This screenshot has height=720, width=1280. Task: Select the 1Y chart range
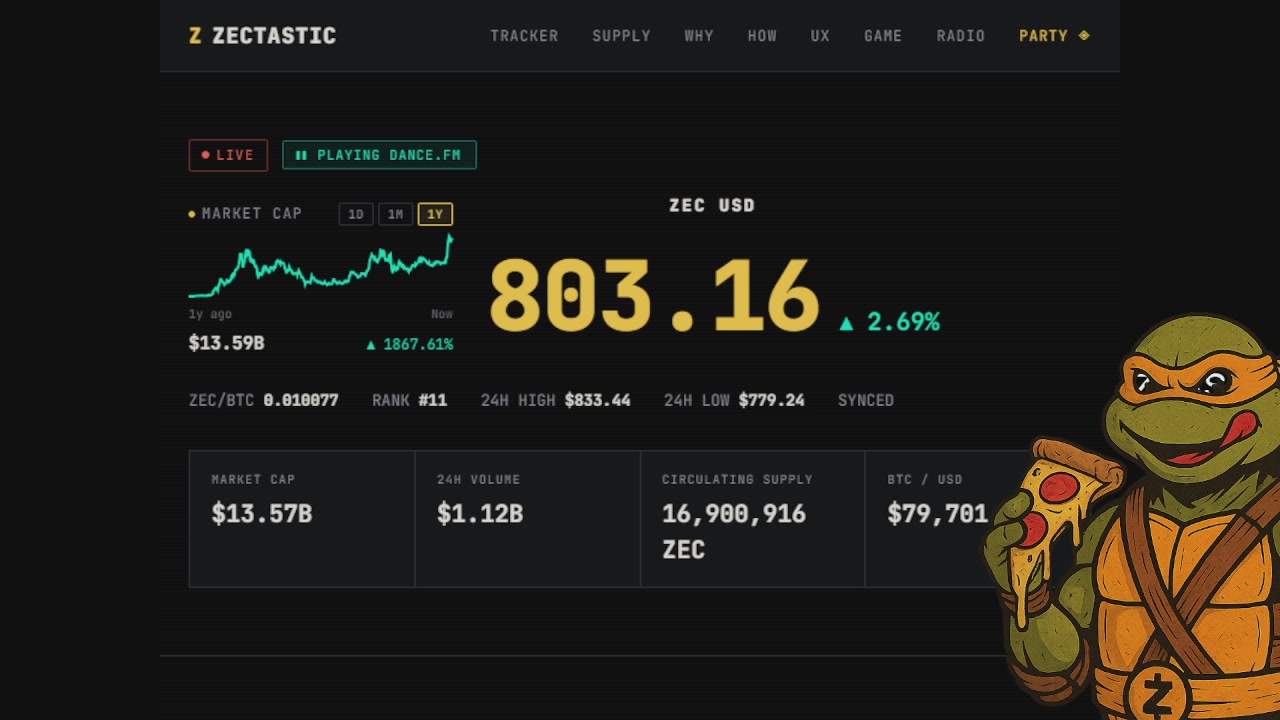point(435,214)
